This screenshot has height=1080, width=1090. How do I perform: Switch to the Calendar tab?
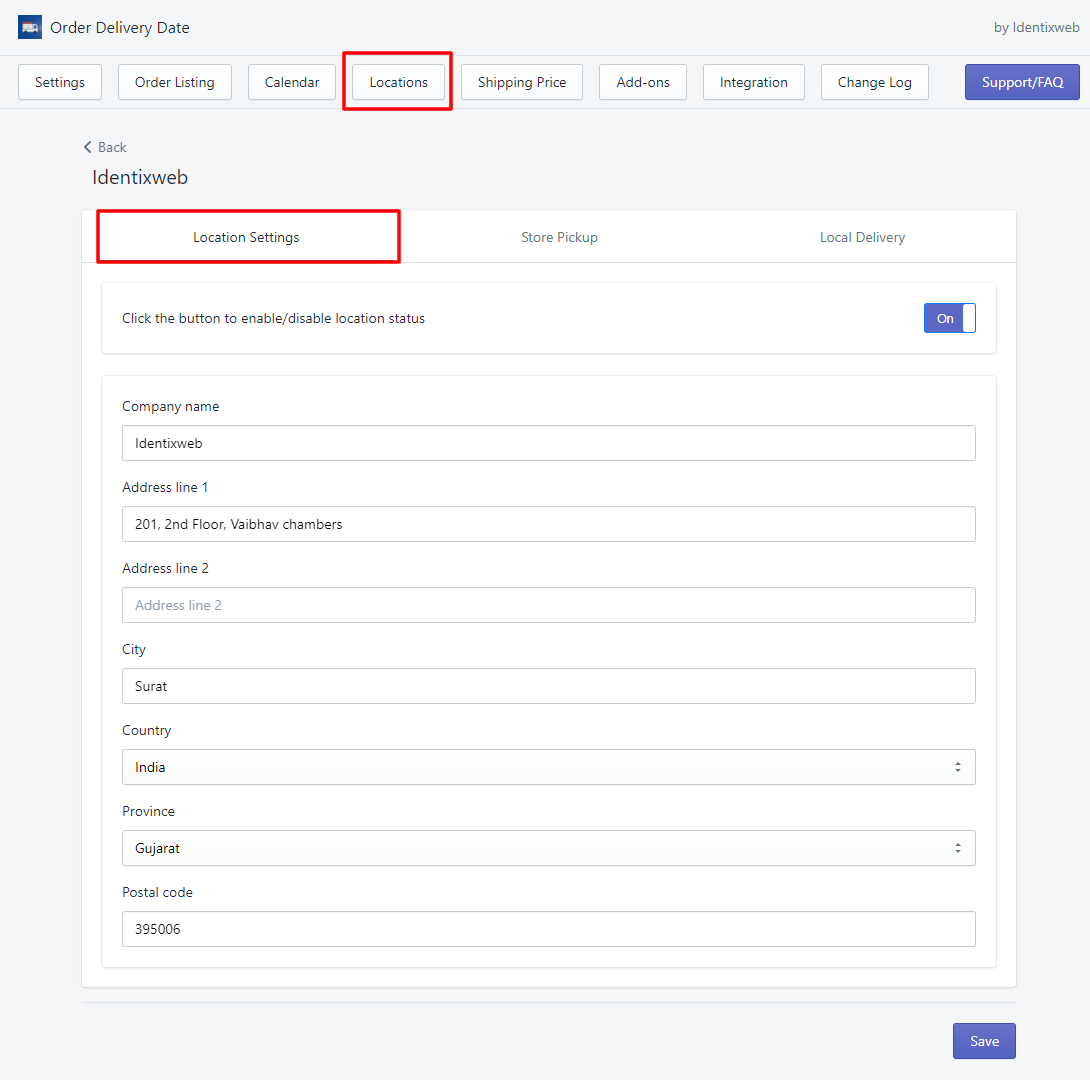(x=292, y=82)
